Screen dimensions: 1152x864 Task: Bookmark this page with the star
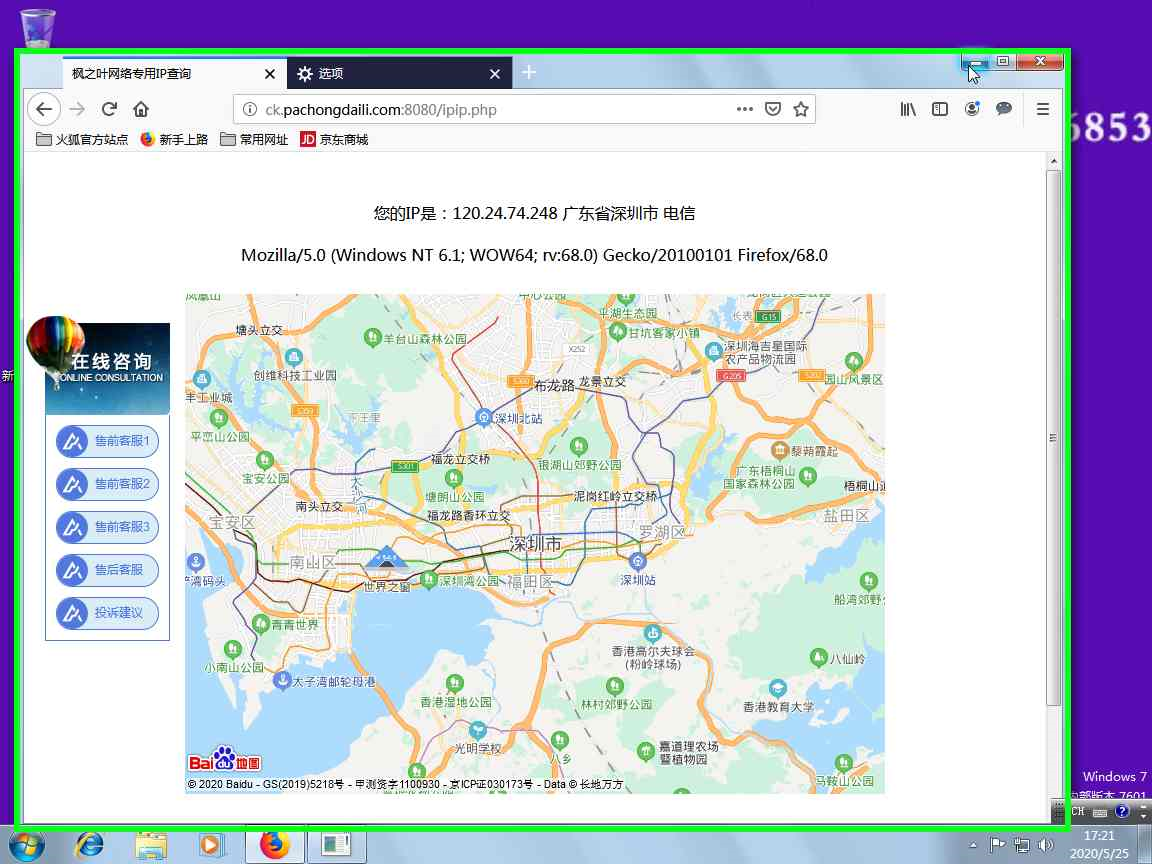(801, 109)
